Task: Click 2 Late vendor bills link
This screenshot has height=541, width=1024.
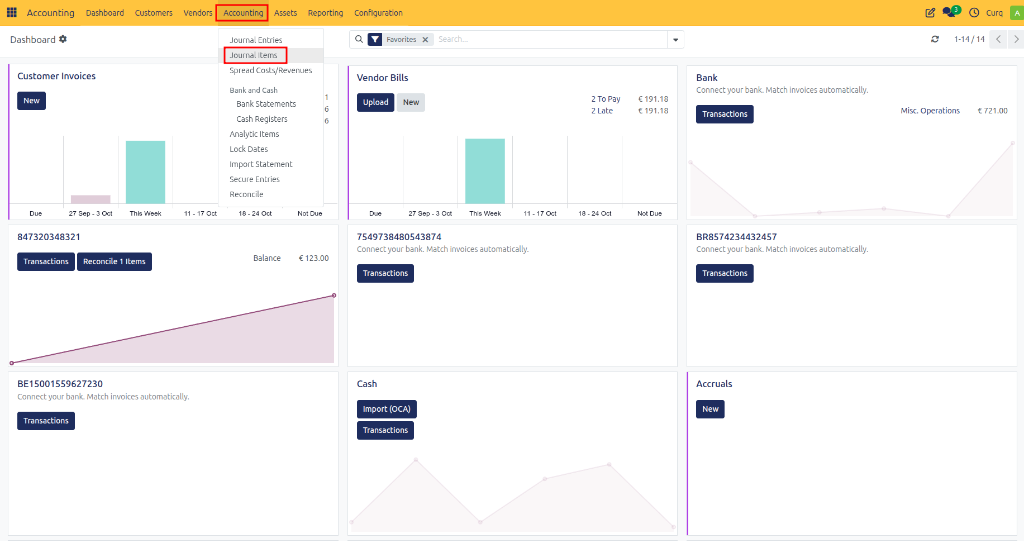Action: coord(601,110)
